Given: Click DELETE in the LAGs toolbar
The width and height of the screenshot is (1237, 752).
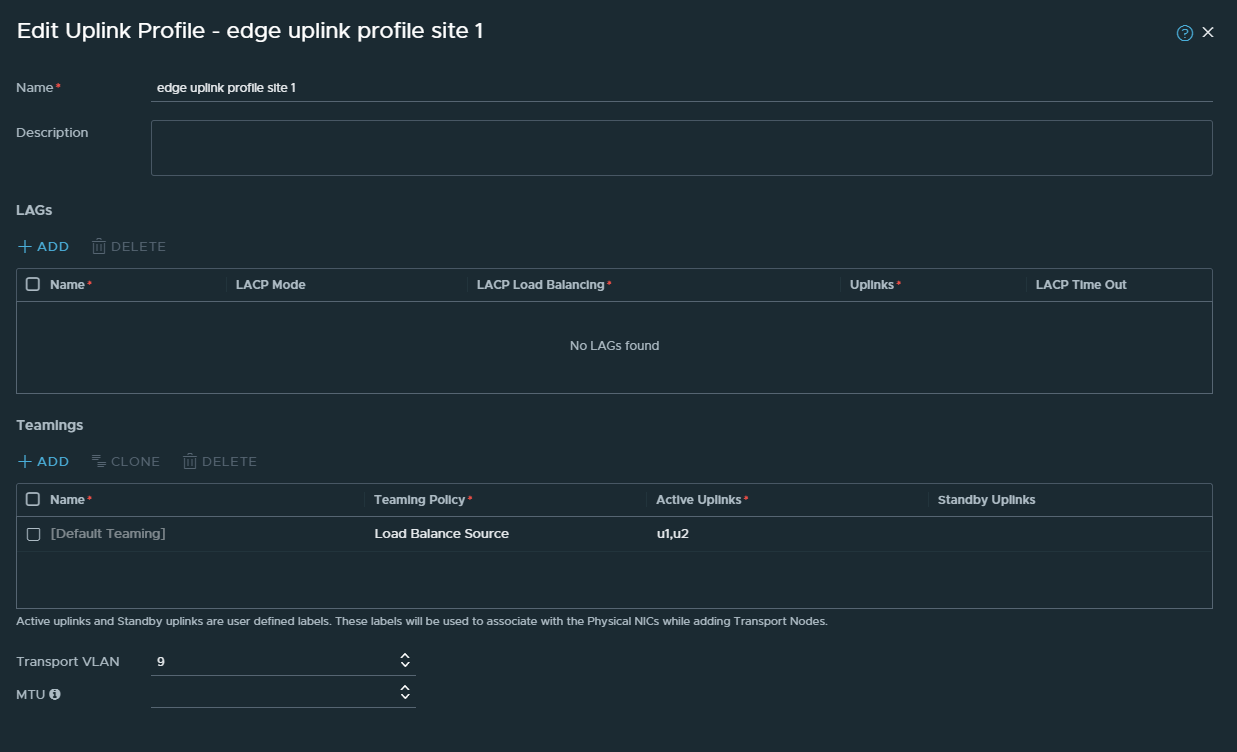Looking at the screenshot, I should tap(128, 246).
